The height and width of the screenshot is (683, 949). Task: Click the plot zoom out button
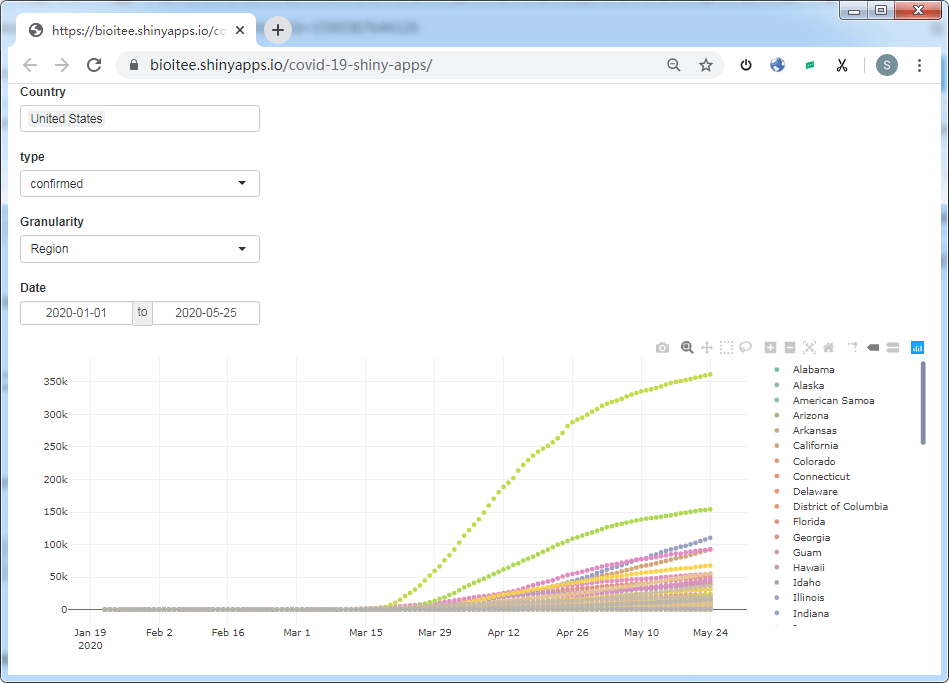pyautogui.click(x=790, y=348)
